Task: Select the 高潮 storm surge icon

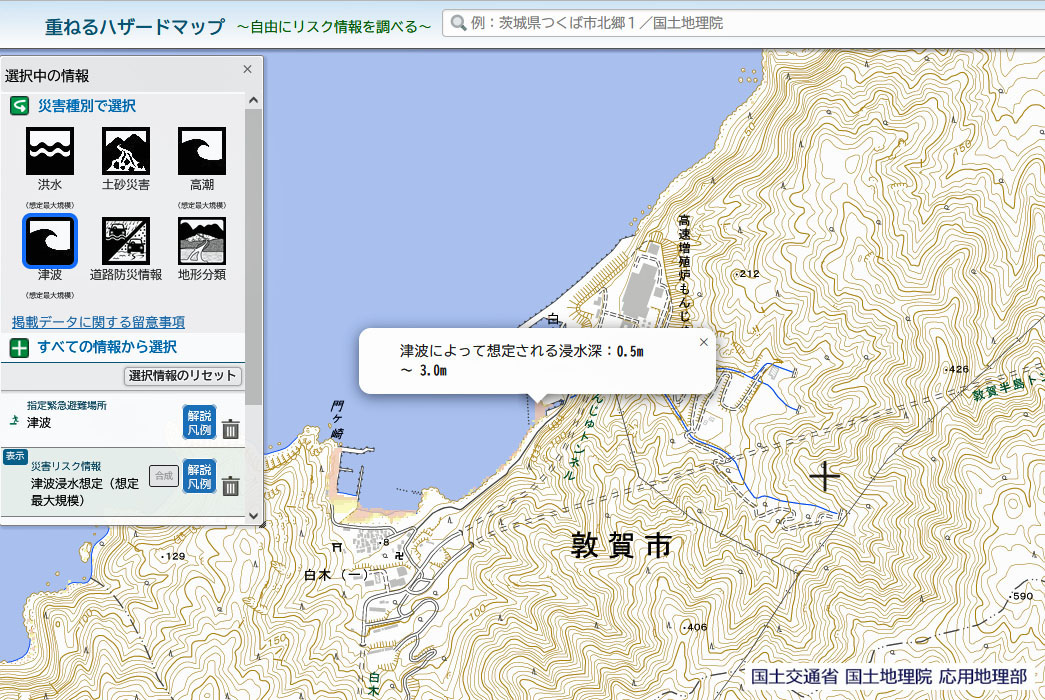Action: point(202,151)
